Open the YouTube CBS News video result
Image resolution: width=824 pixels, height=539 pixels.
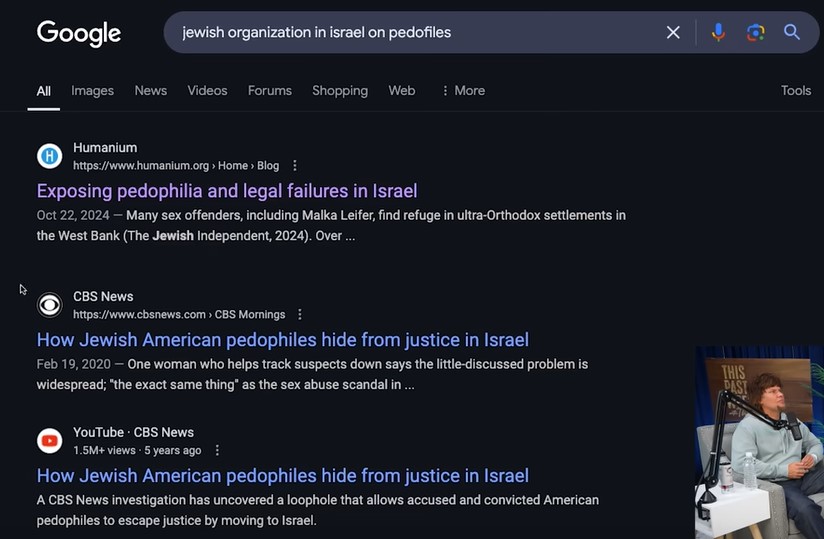point(283,476)
